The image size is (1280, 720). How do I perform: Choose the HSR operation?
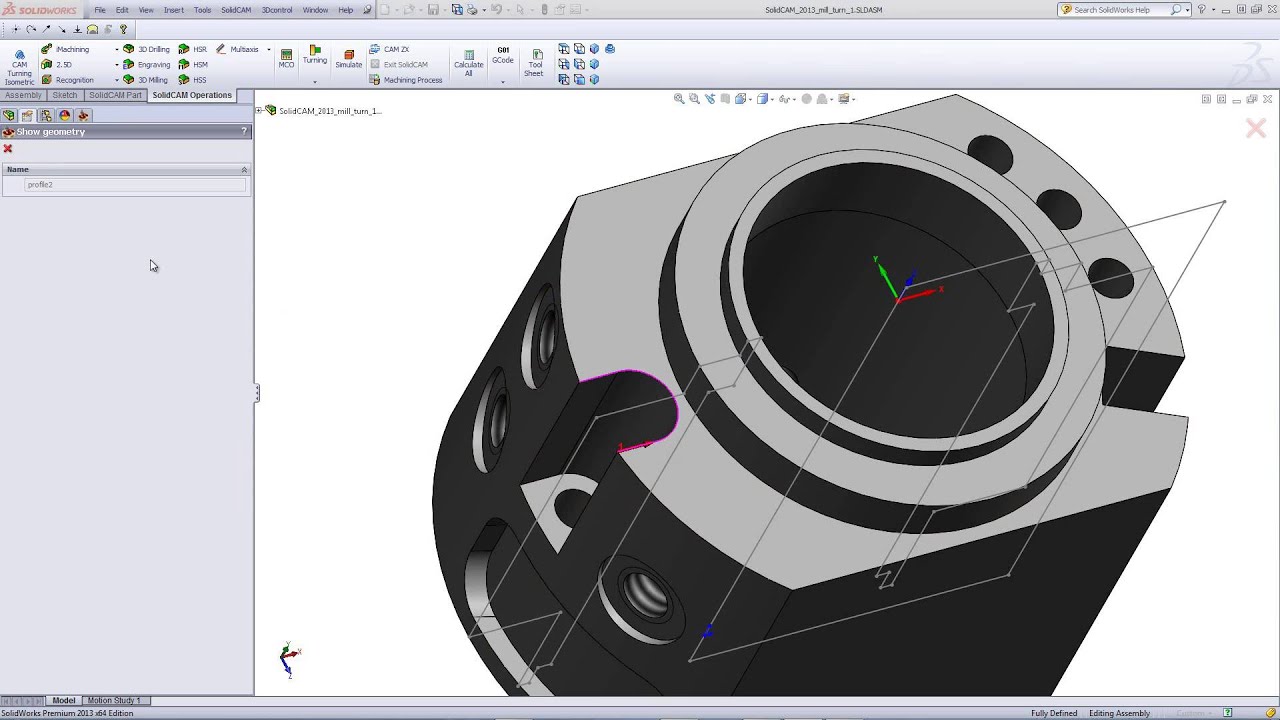pos(193,49)
